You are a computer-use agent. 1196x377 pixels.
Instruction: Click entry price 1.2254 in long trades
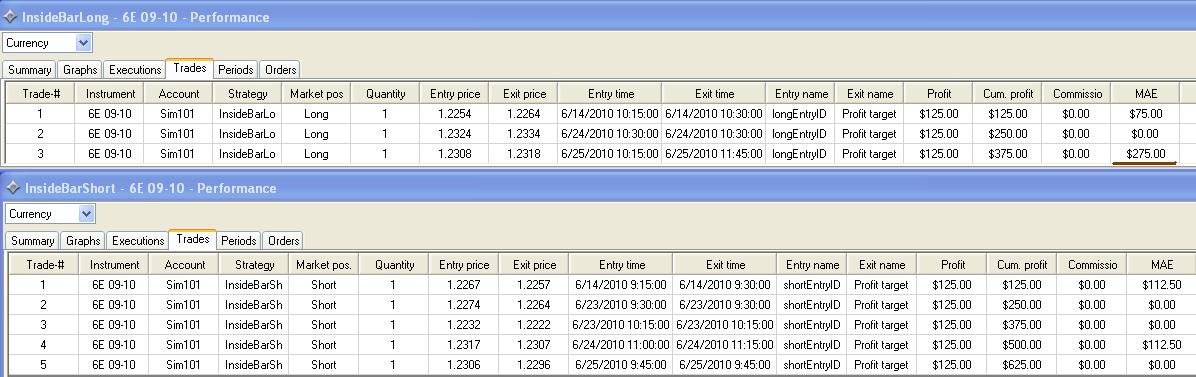pos(455,114)
